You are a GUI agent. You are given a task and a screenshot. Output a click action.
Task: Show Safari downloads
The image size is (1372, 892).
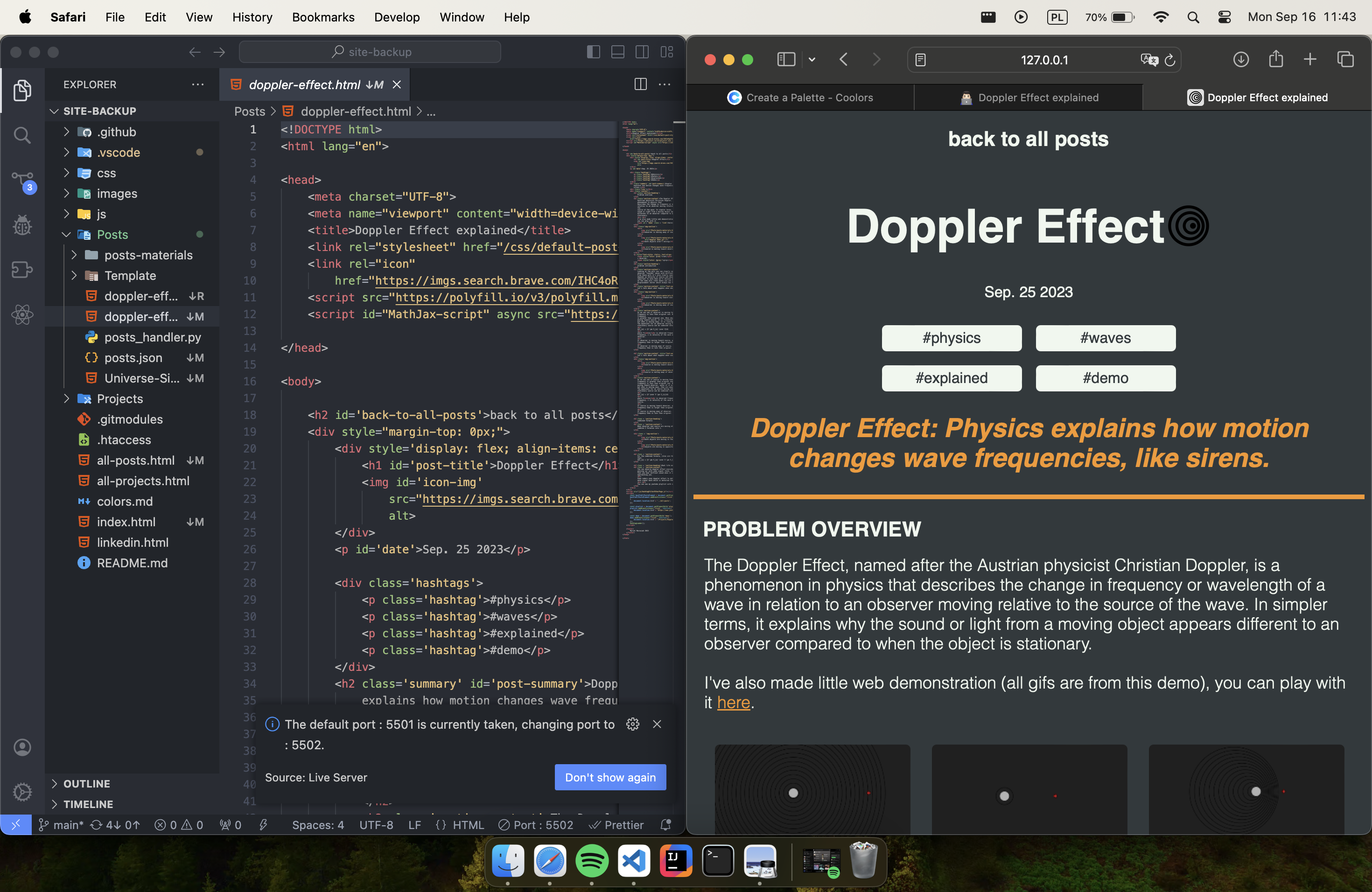(1241, 59)
